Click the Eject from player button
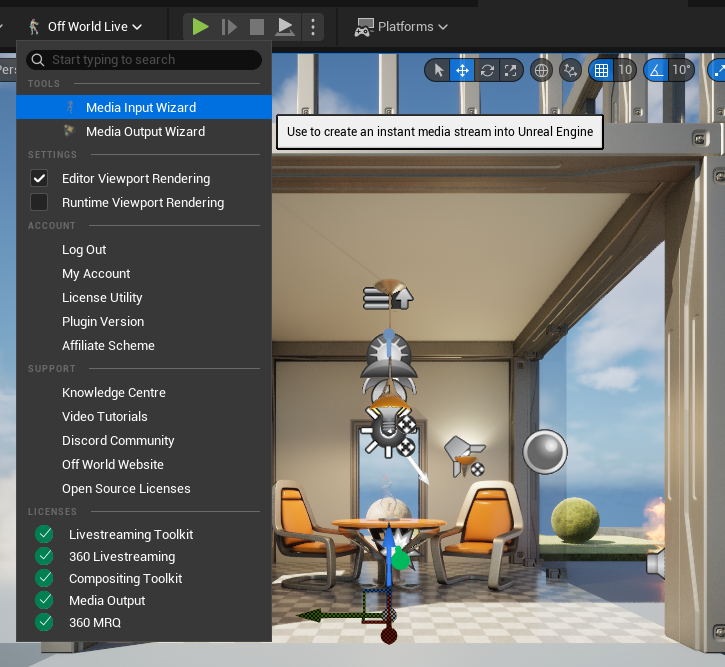The width and height of the screenshot is (725, 667). pyautogui.click(x=285, y=27)
